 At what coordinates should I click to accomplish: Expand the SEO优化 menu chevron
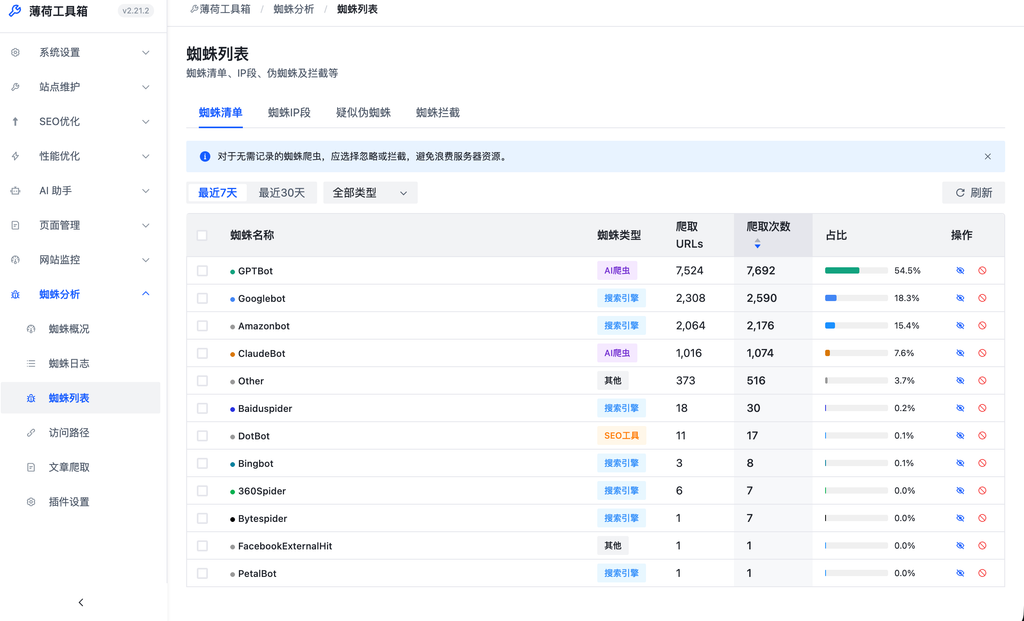coord(146,121)
